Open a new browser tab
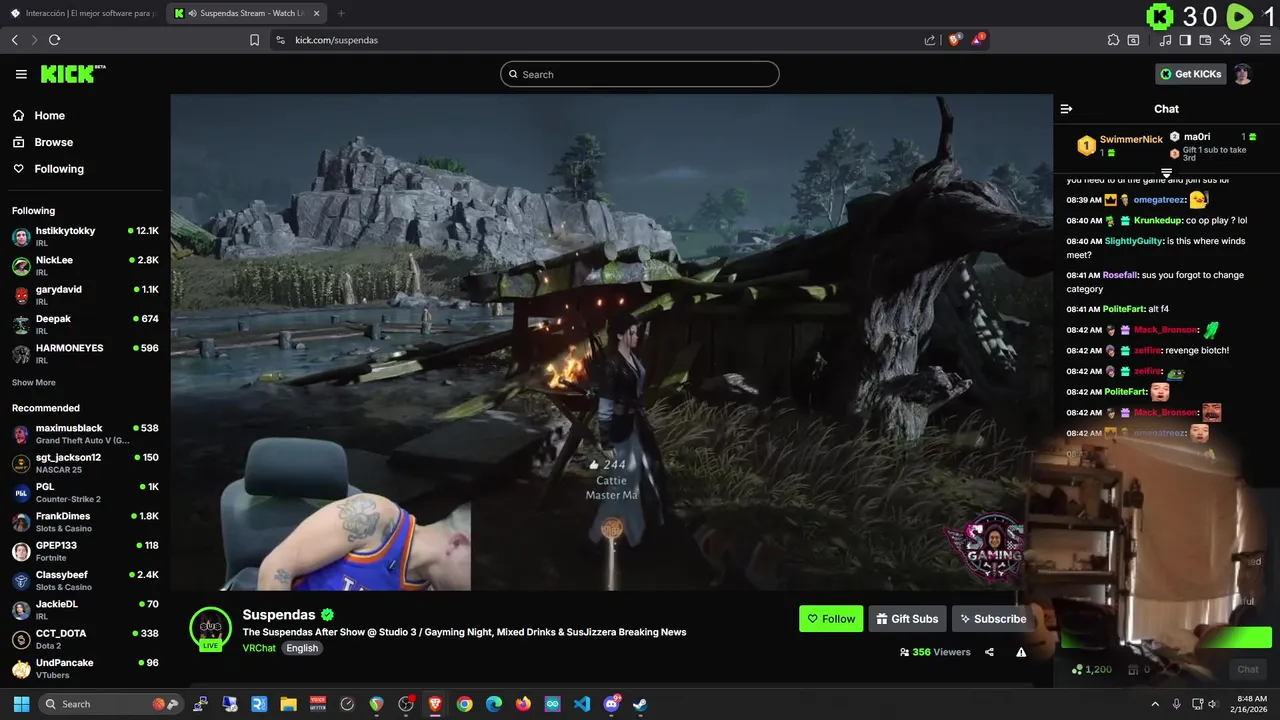 pos(341,13)
